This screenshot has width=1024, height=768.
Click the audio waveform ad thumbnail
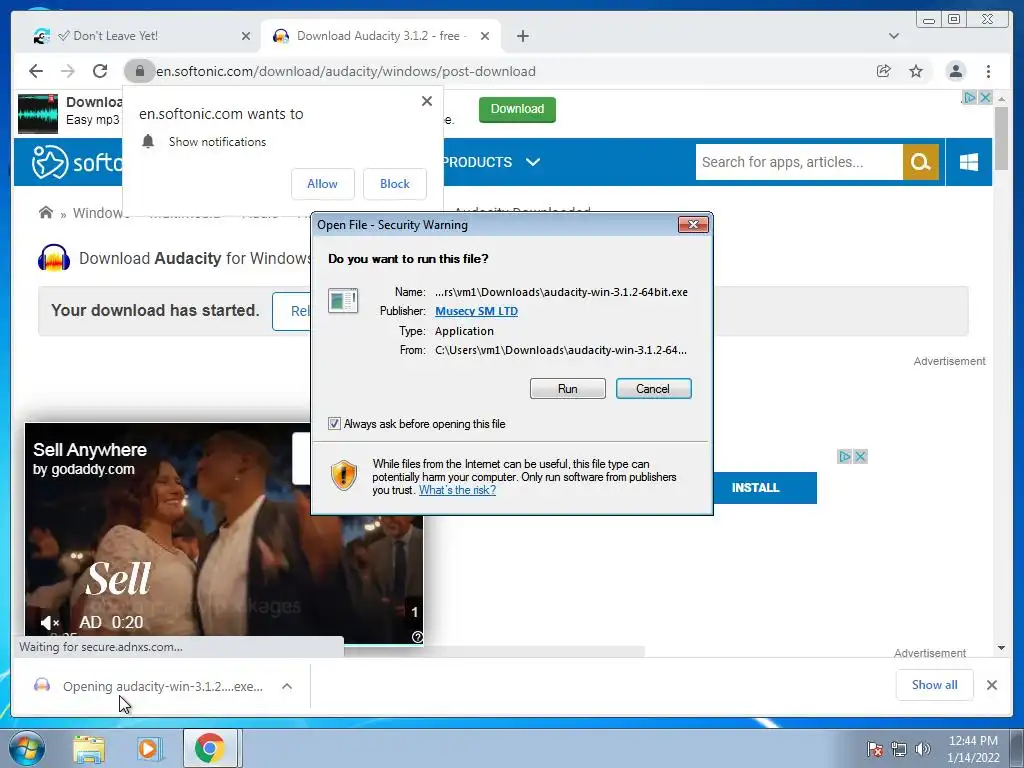pos(38,114)
